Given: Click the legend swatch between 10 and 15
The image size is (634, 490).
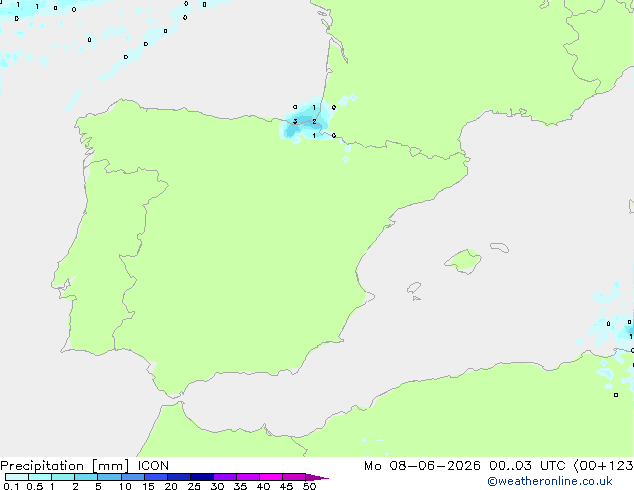Looking at the screenshot, I should [x=133, y=477].
